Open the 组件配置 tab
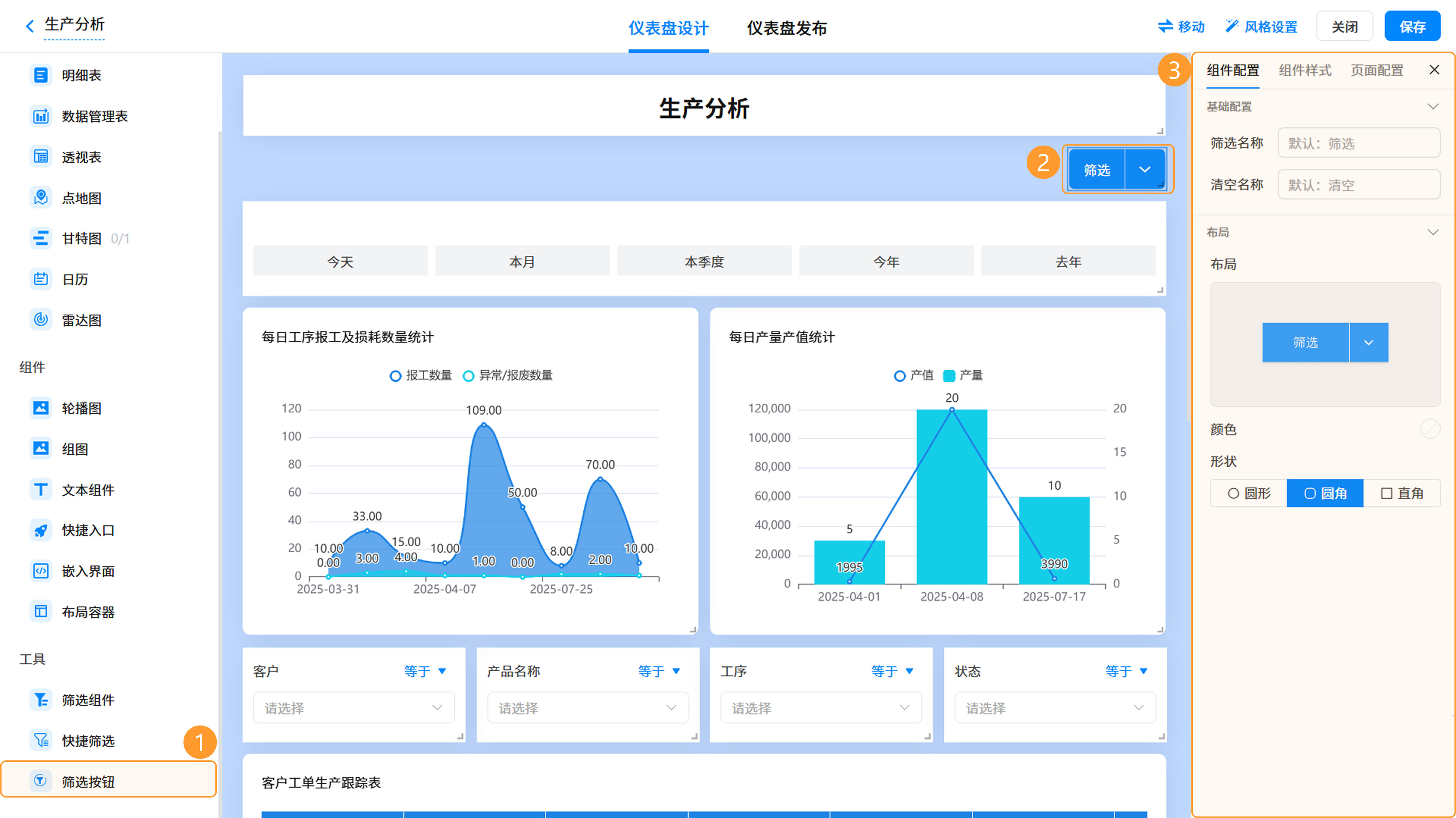1456x818 pixels. pyautogui.click(x=1233, y=70)
